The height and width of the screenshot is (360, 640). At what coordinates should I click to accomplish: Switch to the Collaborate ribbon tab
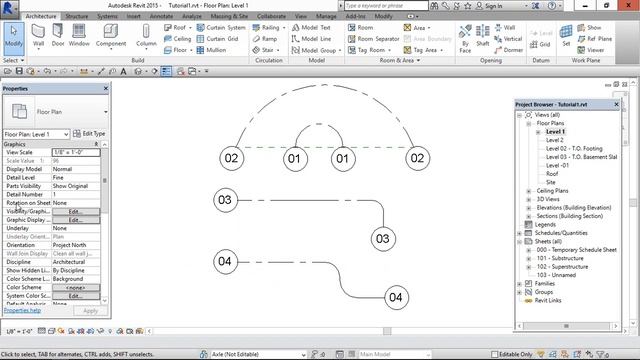[271, 16]
